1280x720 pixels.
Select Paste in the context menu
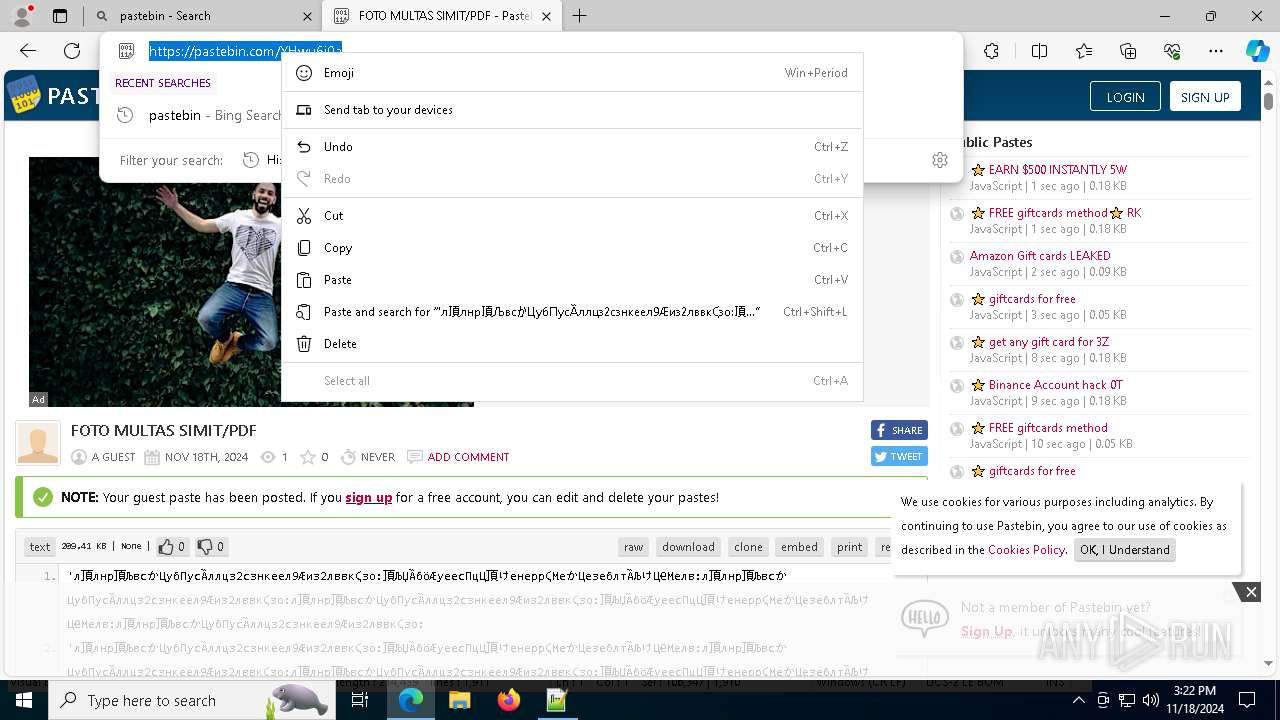572,280
